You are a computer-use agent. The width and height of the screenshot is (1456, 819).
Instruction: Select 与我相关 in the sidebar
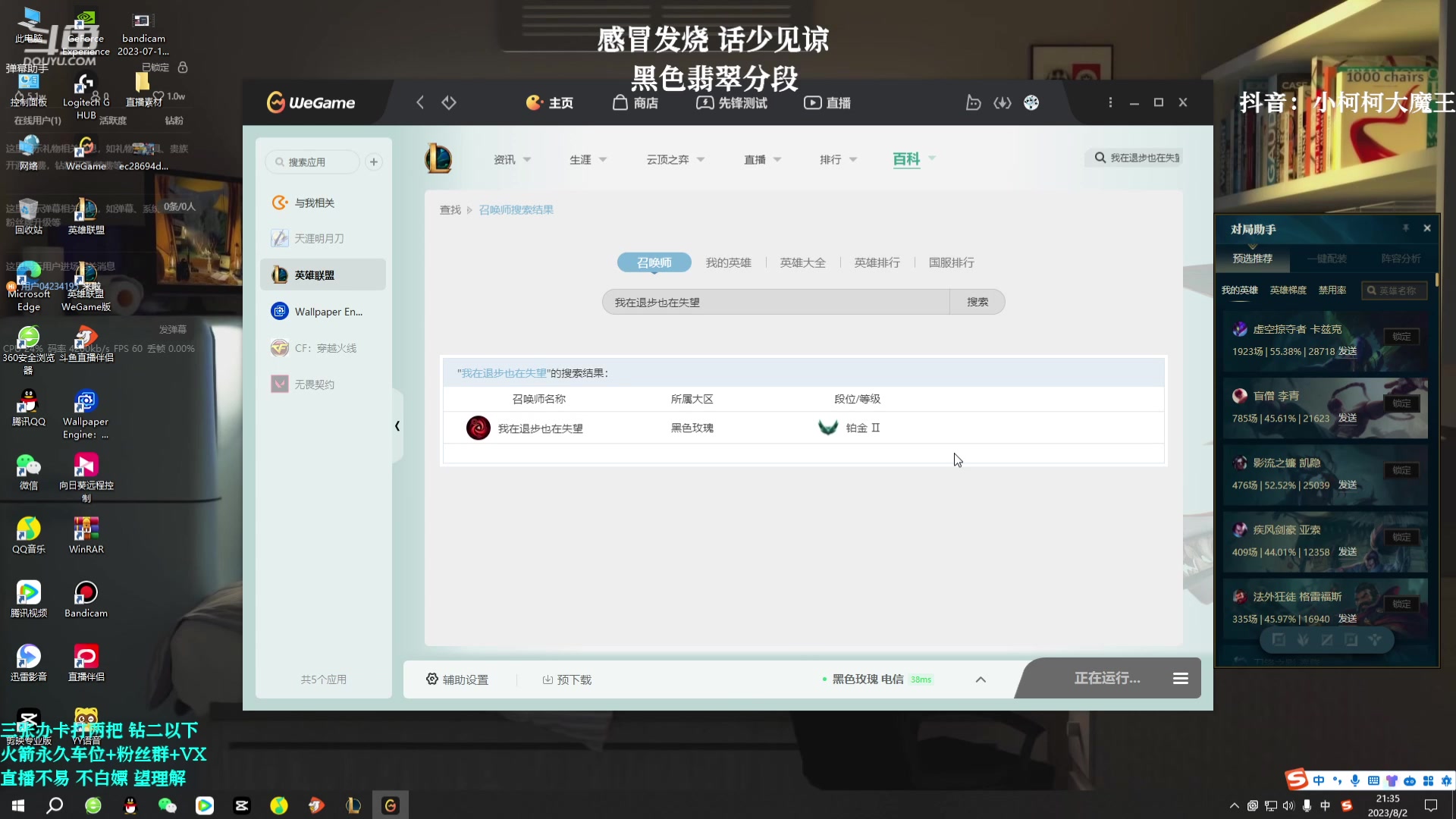(x=323, y=202)
